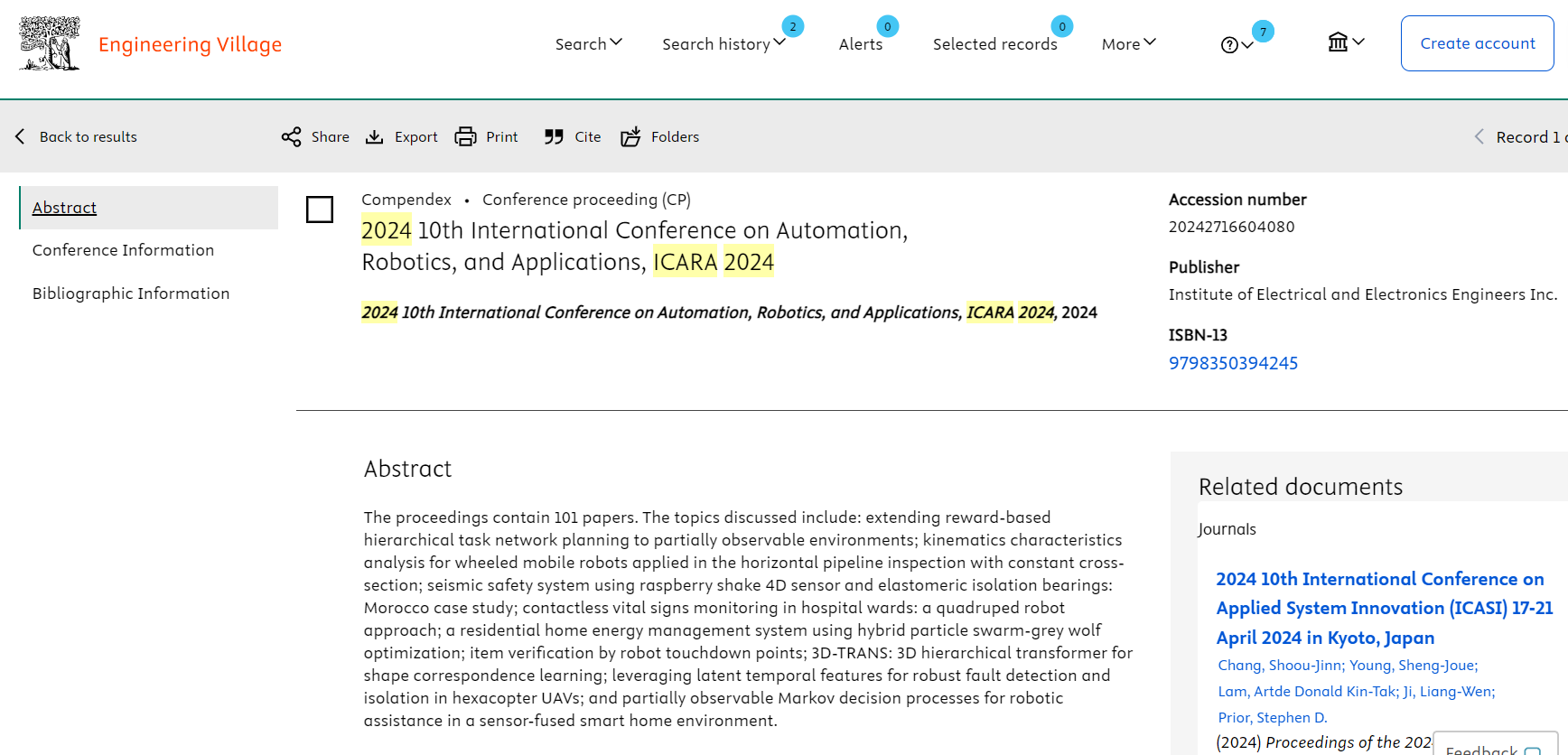Switch to the Abstract section tab

[149, 208]
